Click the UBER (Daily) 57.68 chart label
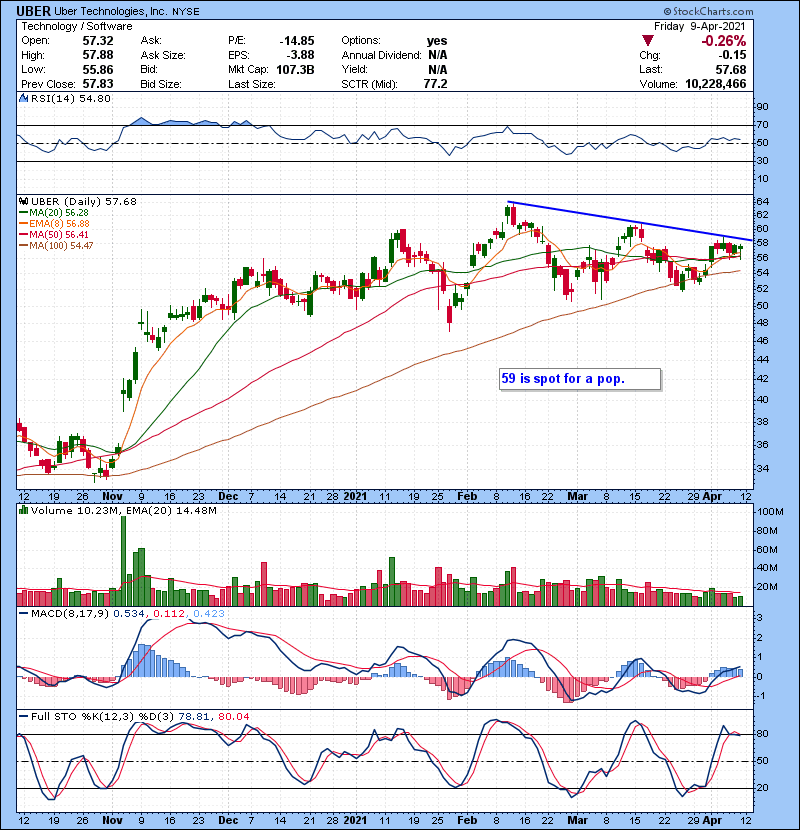 [84, 201]
